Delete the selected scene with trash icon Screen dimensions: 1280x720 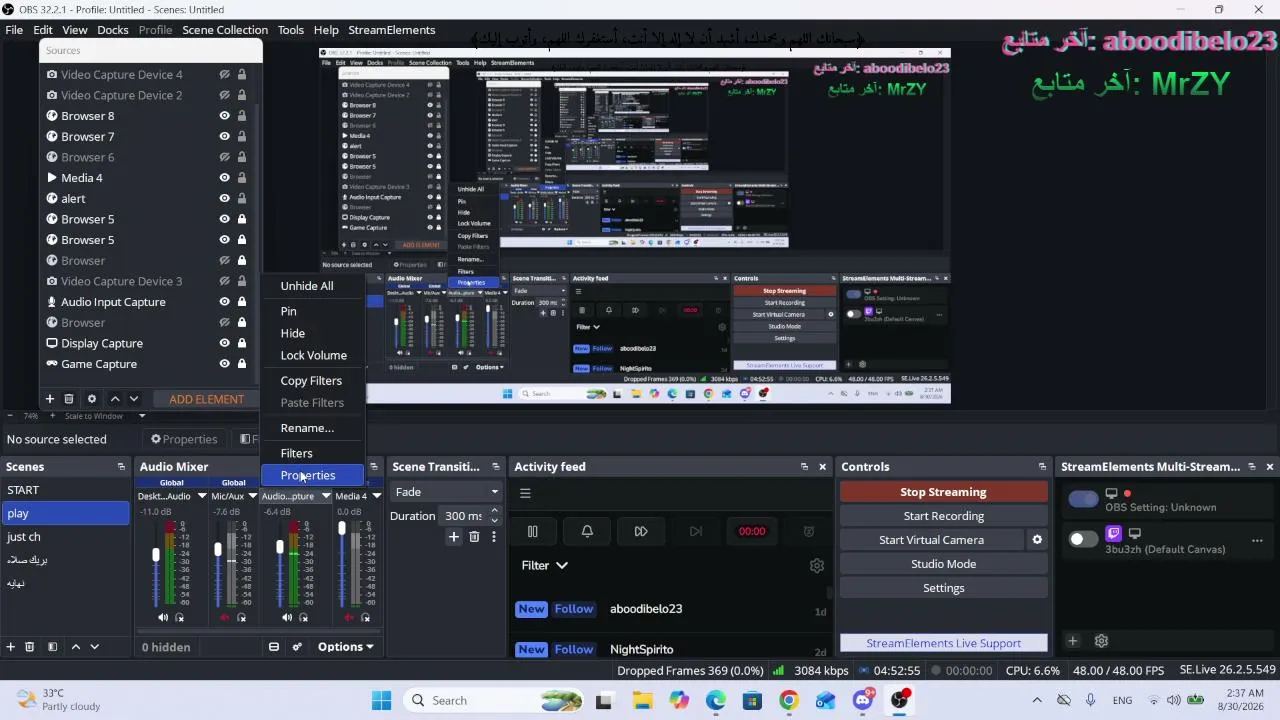pos(30,647)
